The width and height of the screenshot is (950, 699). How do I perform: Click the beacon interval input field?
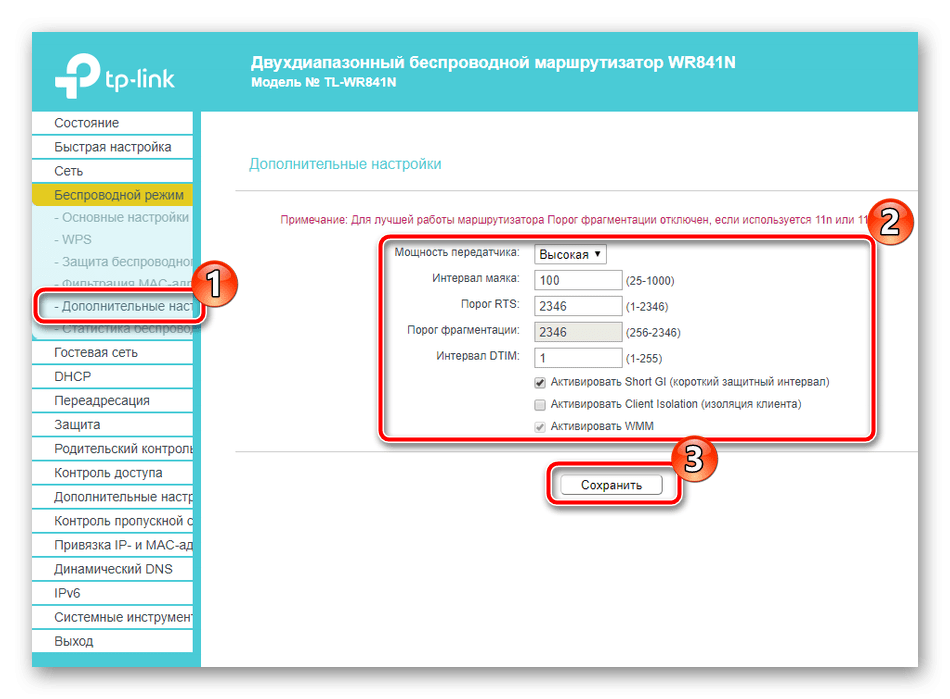578,280
